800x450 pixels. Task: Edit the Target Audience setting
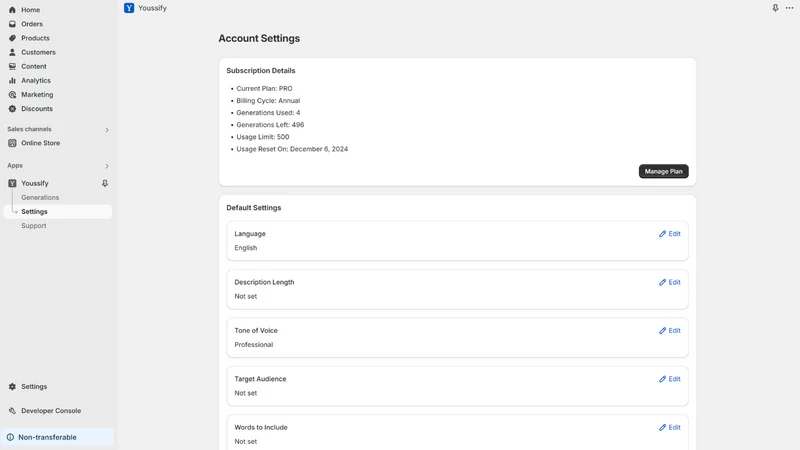tap(669, 379)
